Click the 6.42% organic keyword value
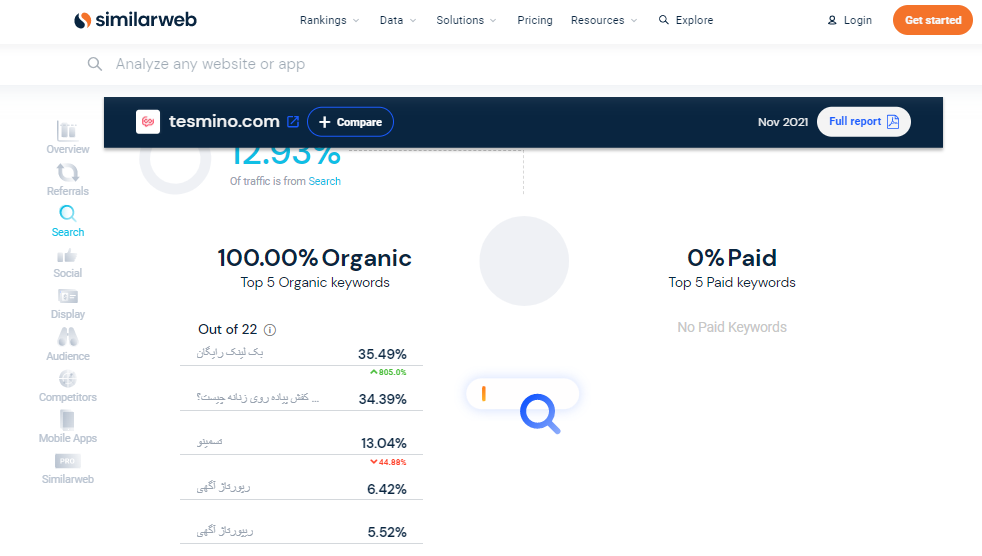The image size is (982, 556). tap(386, 489)
